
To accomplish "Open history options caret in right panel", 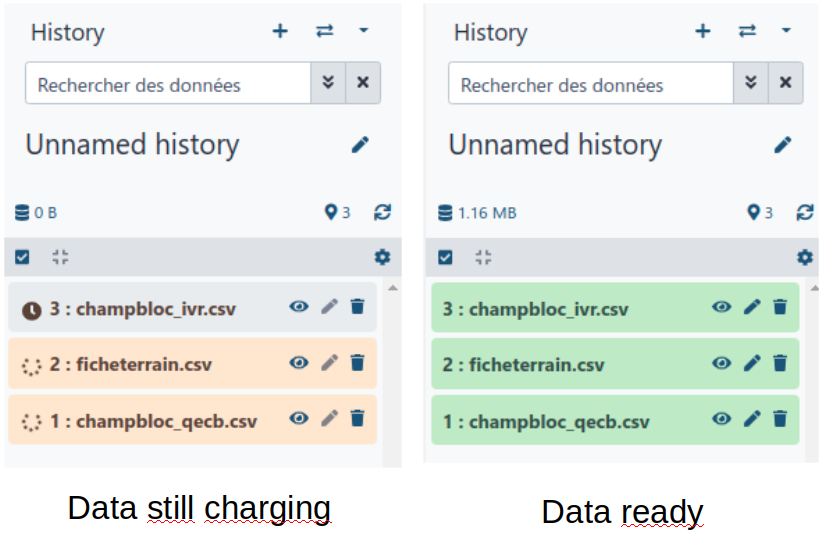I will [x=786, y=31].
